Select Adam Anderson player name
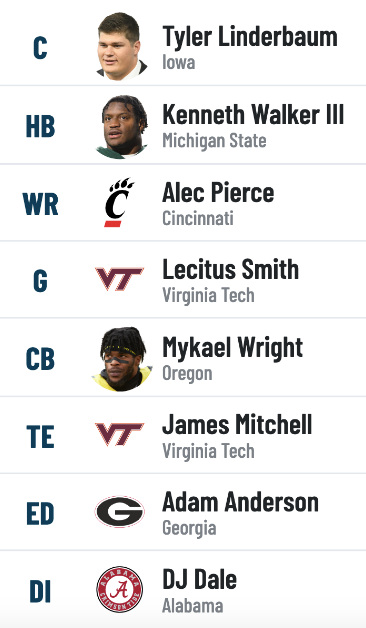This screenshot has width=366, height=628. (x=240, y=502)
